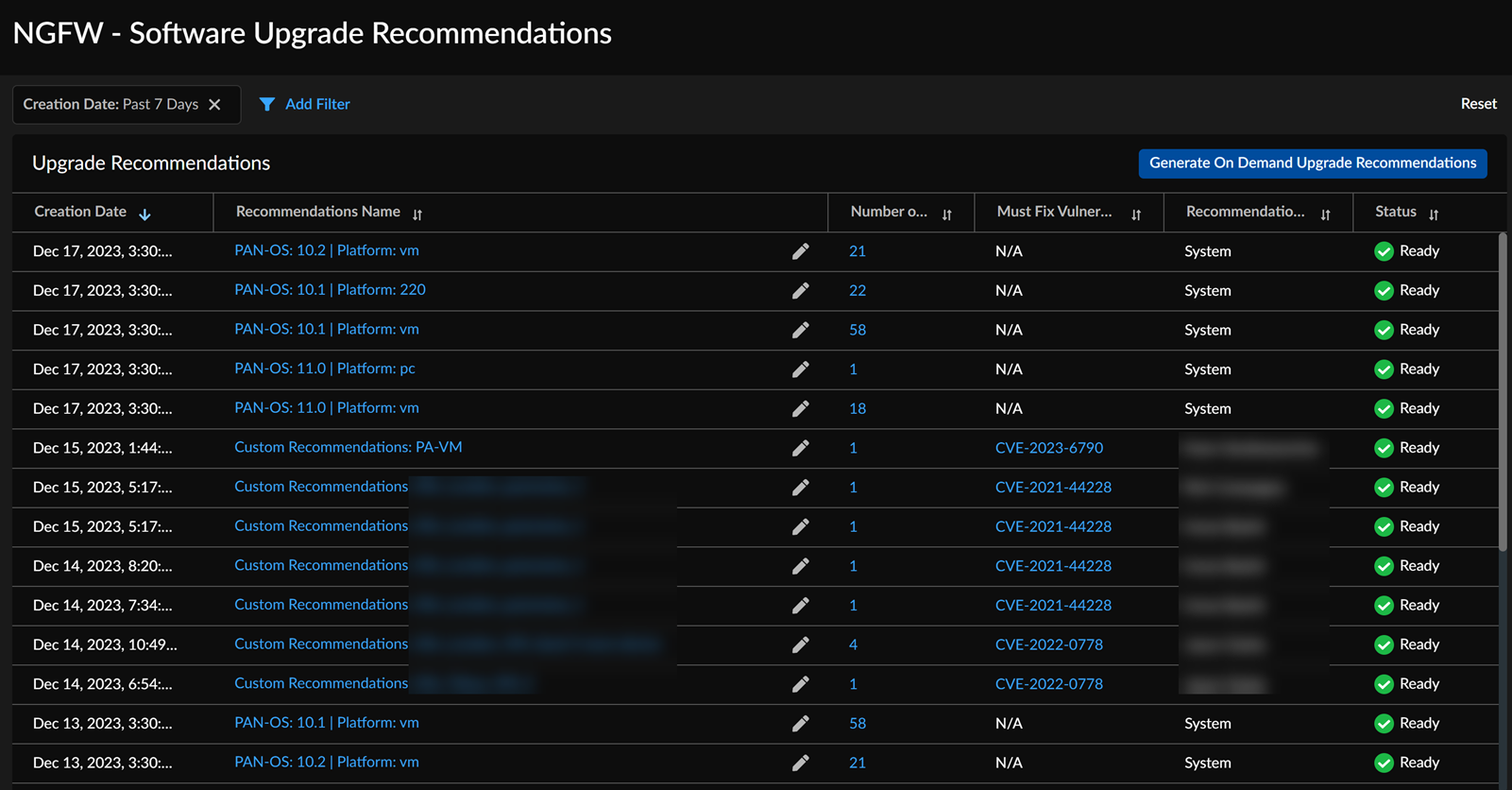The image size is (1512, 790).
Task: Edit the PAN-OS: 11.0 Platform: pc name
Action: [800, 369]
